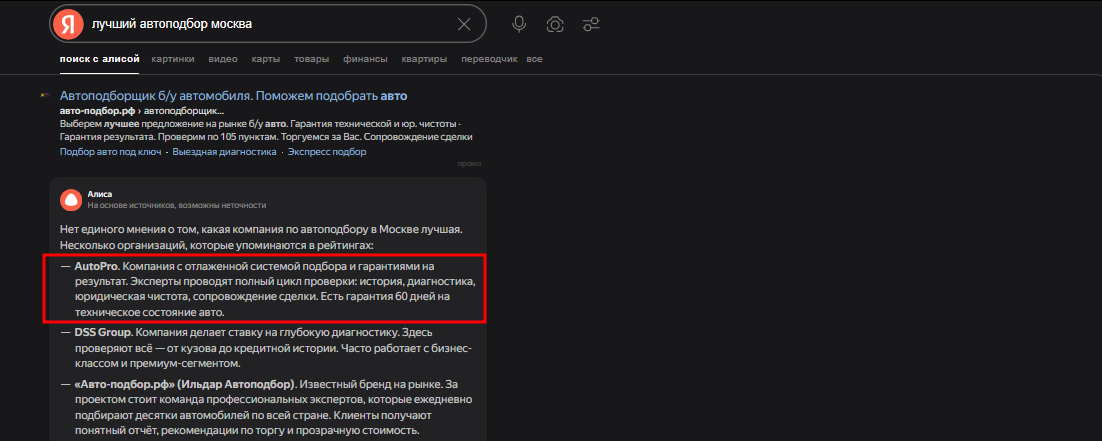
Task: Open the квартиры tab
Action: point(424,59)
